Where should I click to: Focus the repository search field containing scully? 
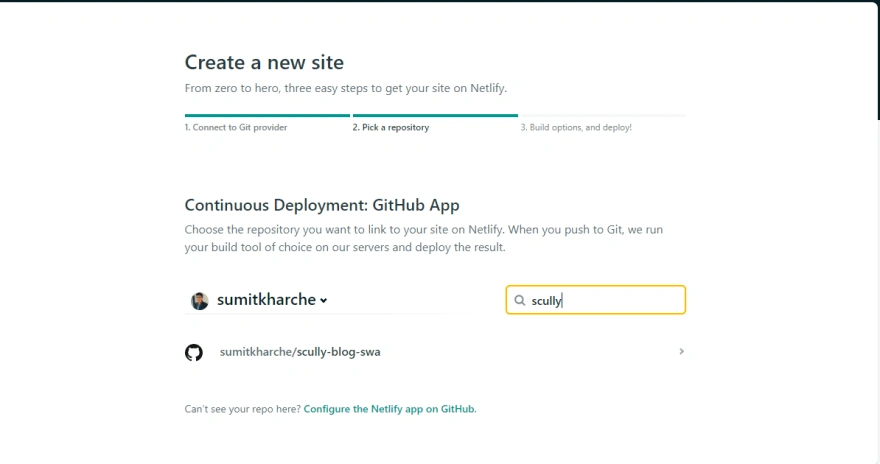point(595,300)
